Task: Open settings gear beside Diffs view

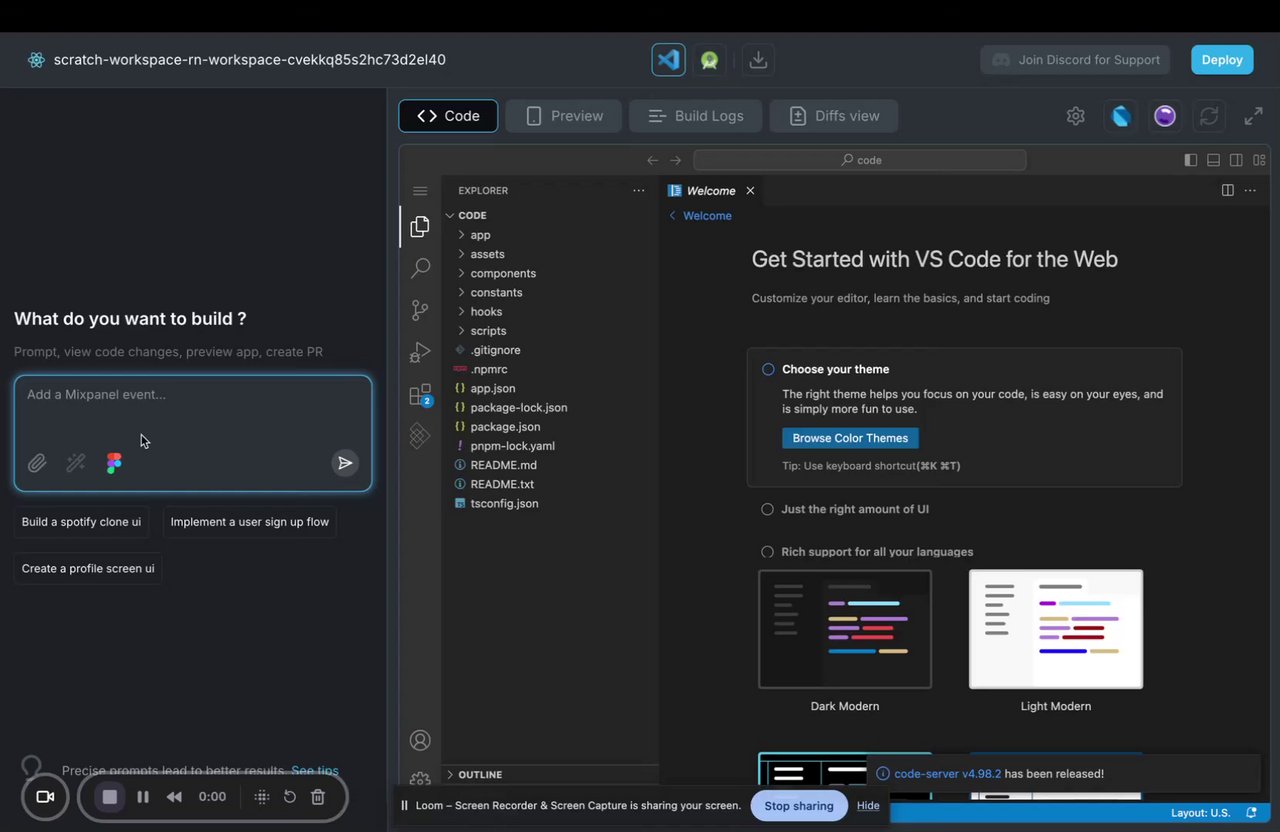Action: click(x=1075, y=116)
